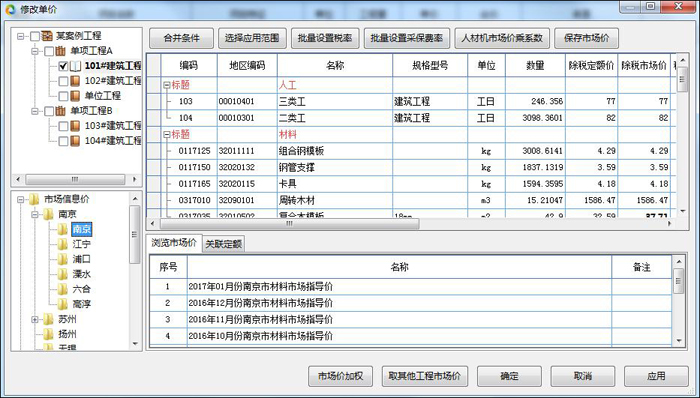The width and height of the screenshot is (700, 398).
Task: Click the project tree horizontal scrollbar thumb
Action: point(75,179)
